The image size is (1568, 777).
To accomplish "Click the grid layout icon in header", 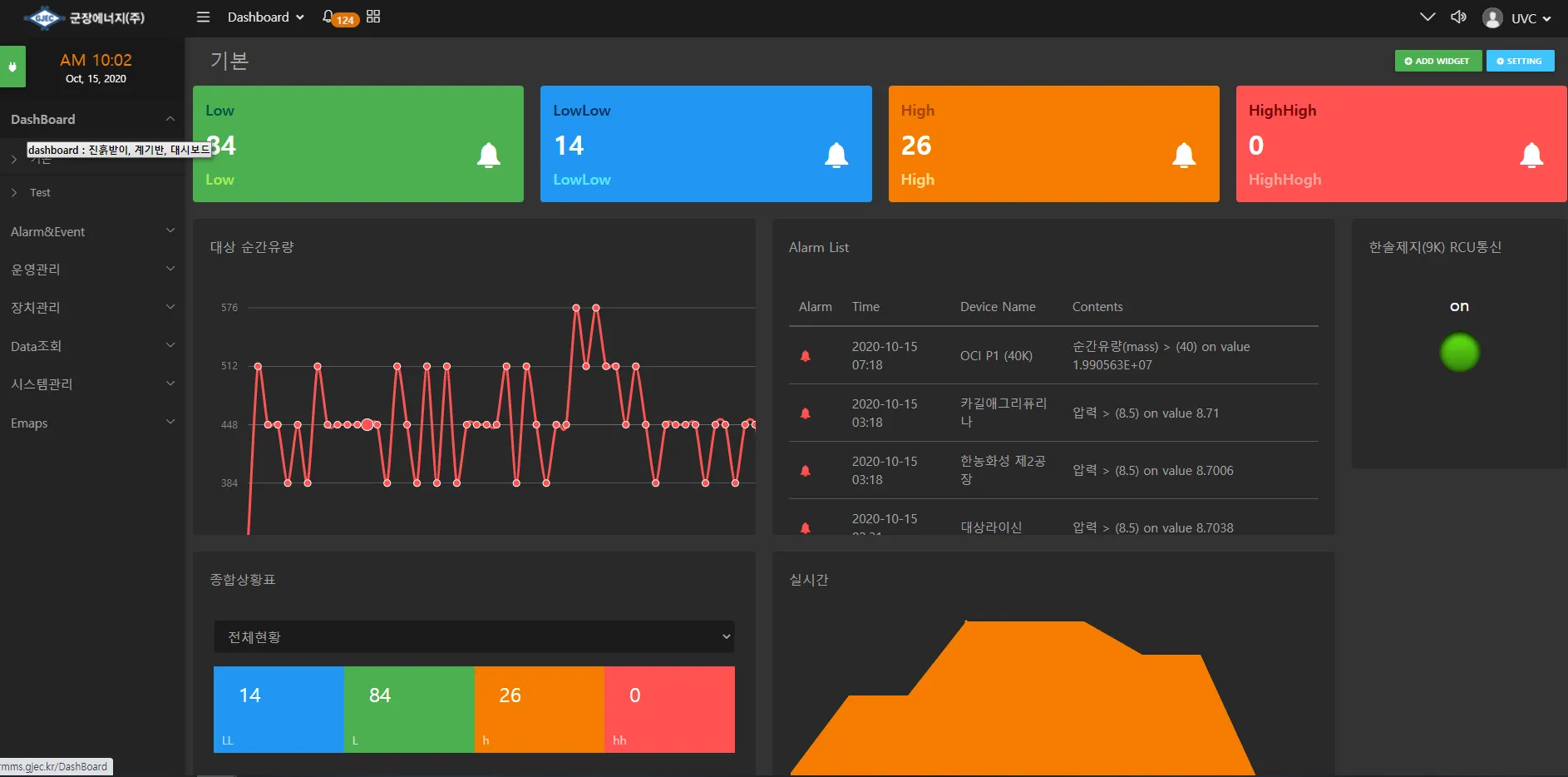I will [x=373, y=17].
